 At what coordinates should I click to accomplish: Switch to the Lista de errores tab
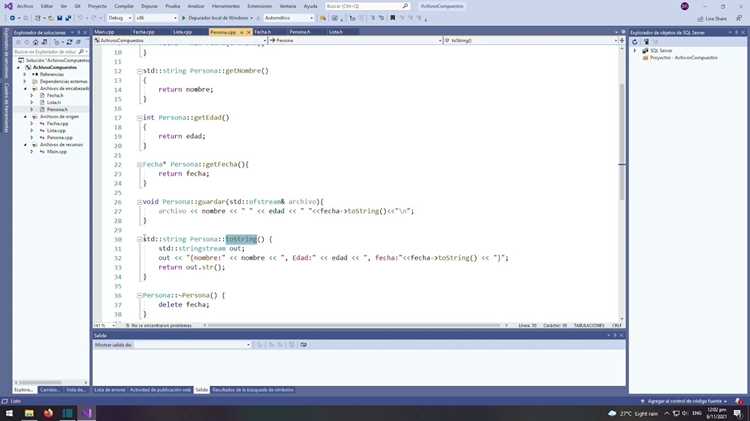coord(110,390)
